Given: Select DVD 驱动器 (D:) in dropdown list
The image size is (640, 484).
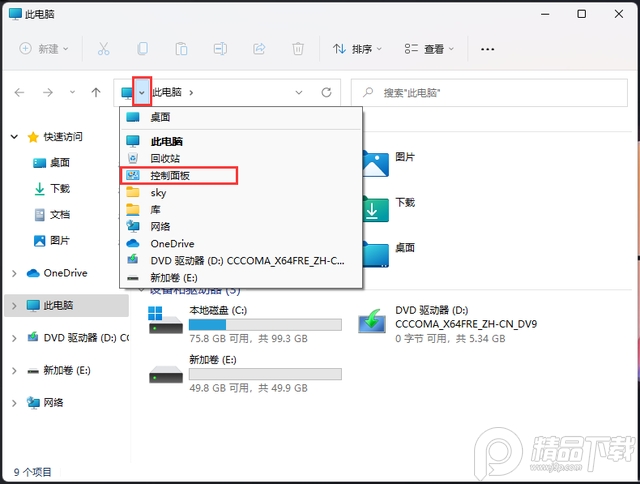Looking at the screenshot, I should [x=241, y=261].
